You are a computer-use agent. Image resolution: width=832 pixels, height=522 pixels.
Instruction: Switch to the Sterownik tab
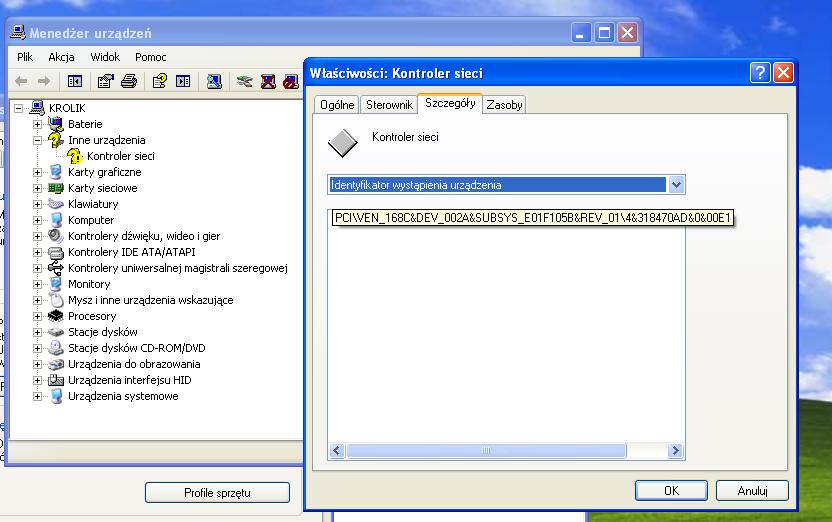click(x=389, y=105)
